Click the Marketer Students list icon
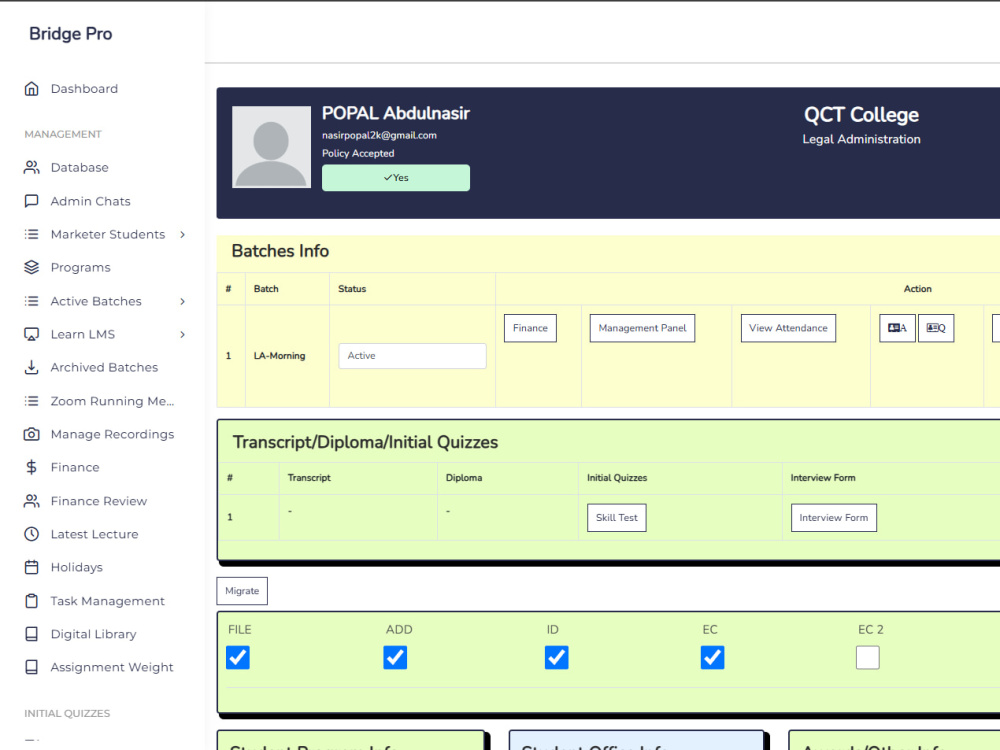Image resolution: width=1000 pixels, height=750 pixels. click(31, 234)
